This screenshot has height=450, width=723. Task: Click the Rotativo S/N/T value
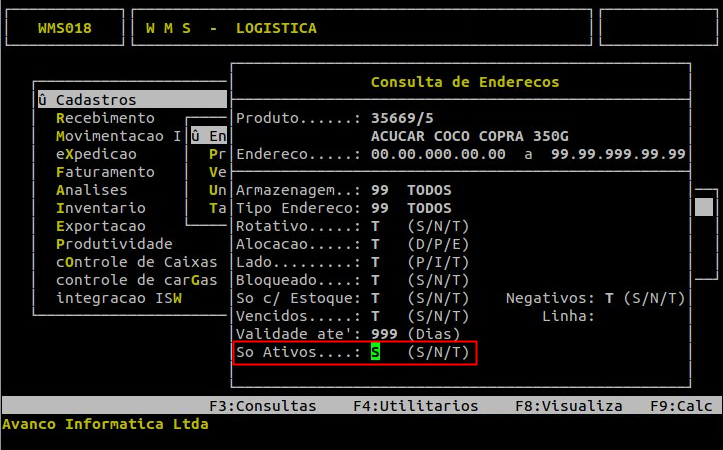tap(375, 226)
